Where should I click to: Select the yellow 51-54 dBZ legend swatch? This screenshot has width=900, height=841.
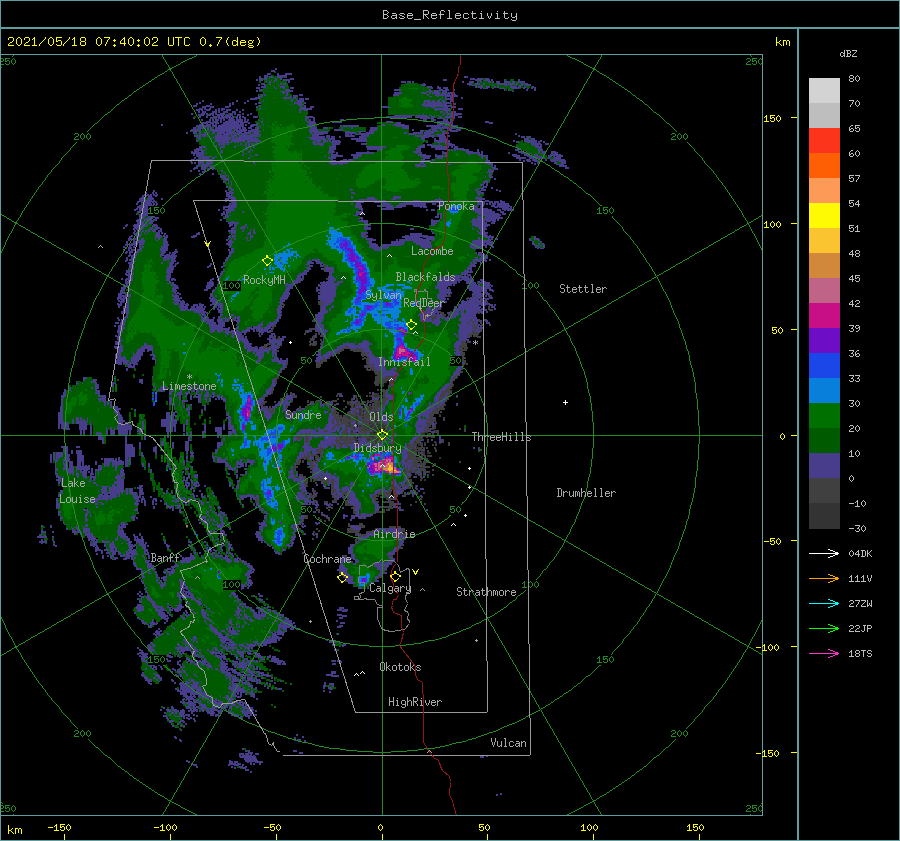coord(824,216)
